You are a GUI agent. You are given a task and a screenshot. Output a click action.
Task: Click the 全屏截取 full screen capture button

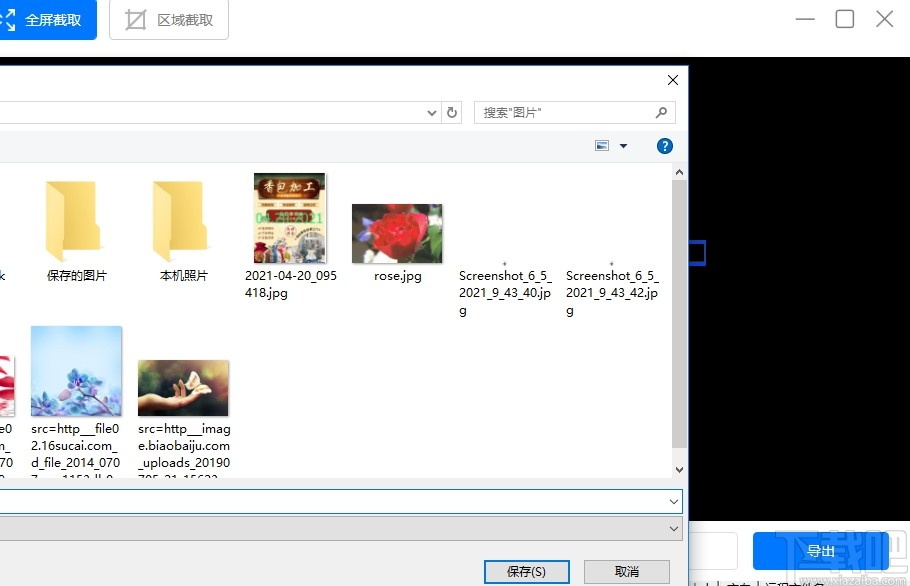(x=48, y=20)
